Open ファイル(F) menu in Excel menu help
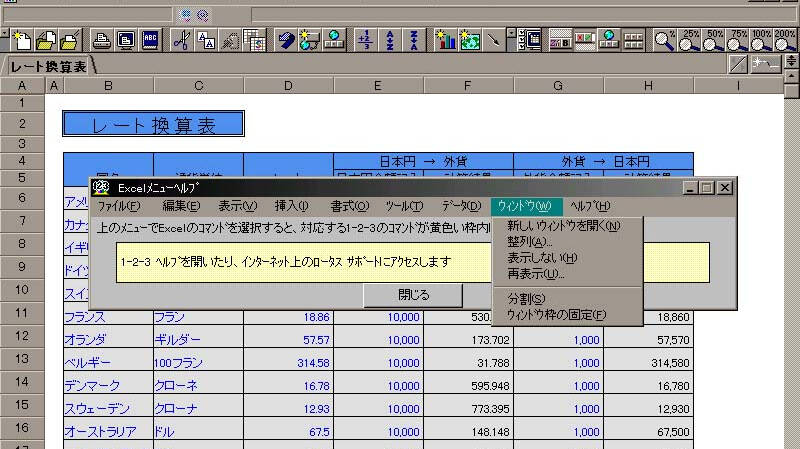The image size is (800, 449). 119,206
